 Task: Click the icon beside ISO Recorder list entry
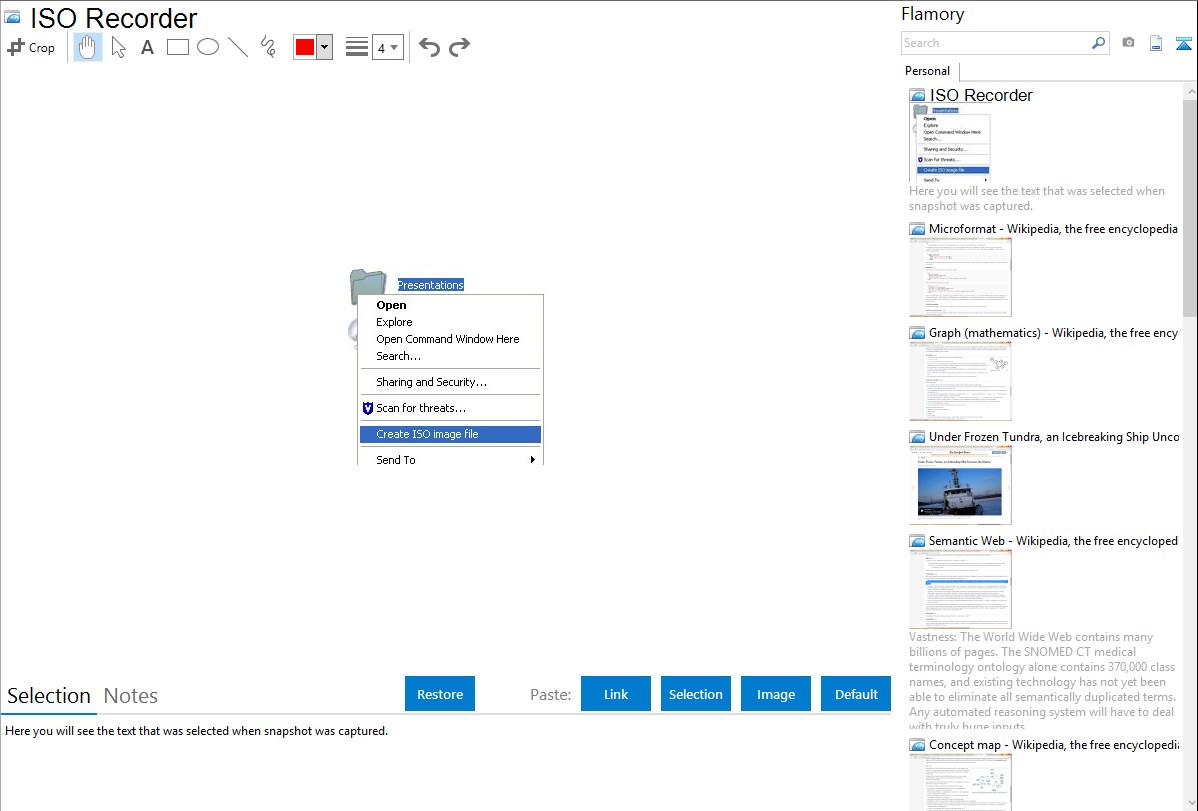click(x=917, y=96)
